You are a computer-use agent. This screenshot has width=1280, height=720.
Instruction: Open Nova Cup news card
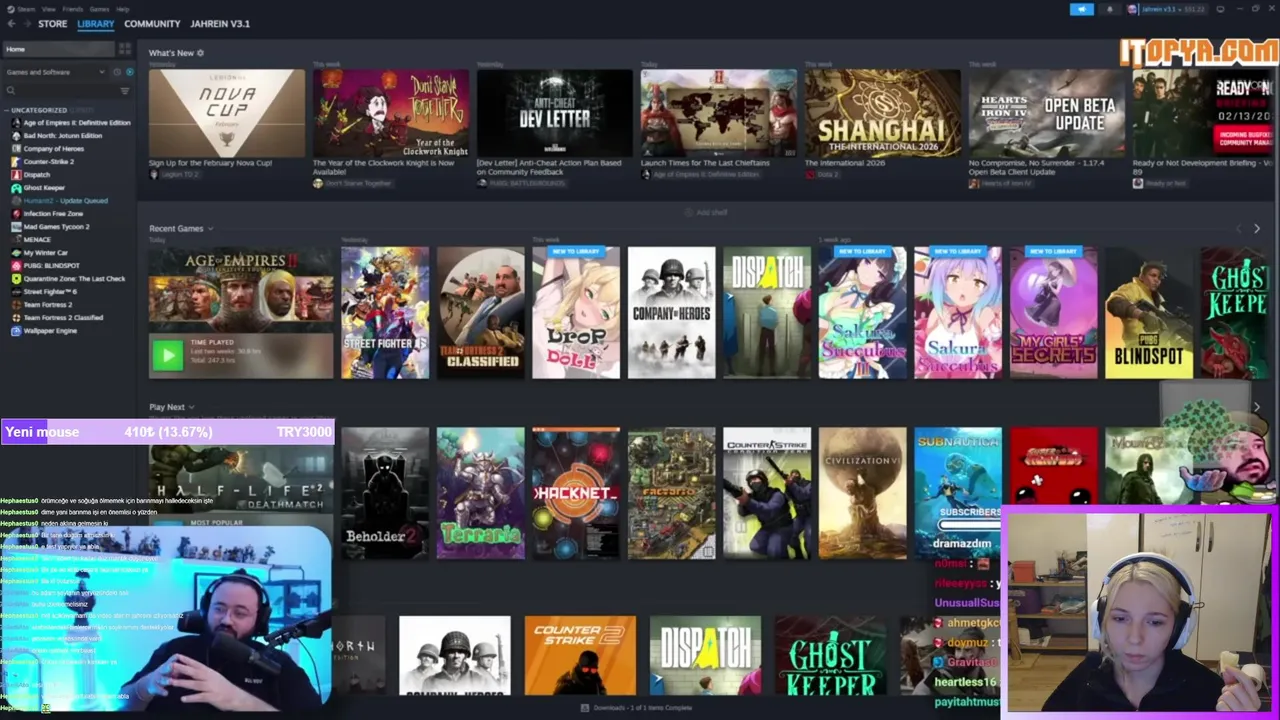pyautogui.click(x=227, y=113)
